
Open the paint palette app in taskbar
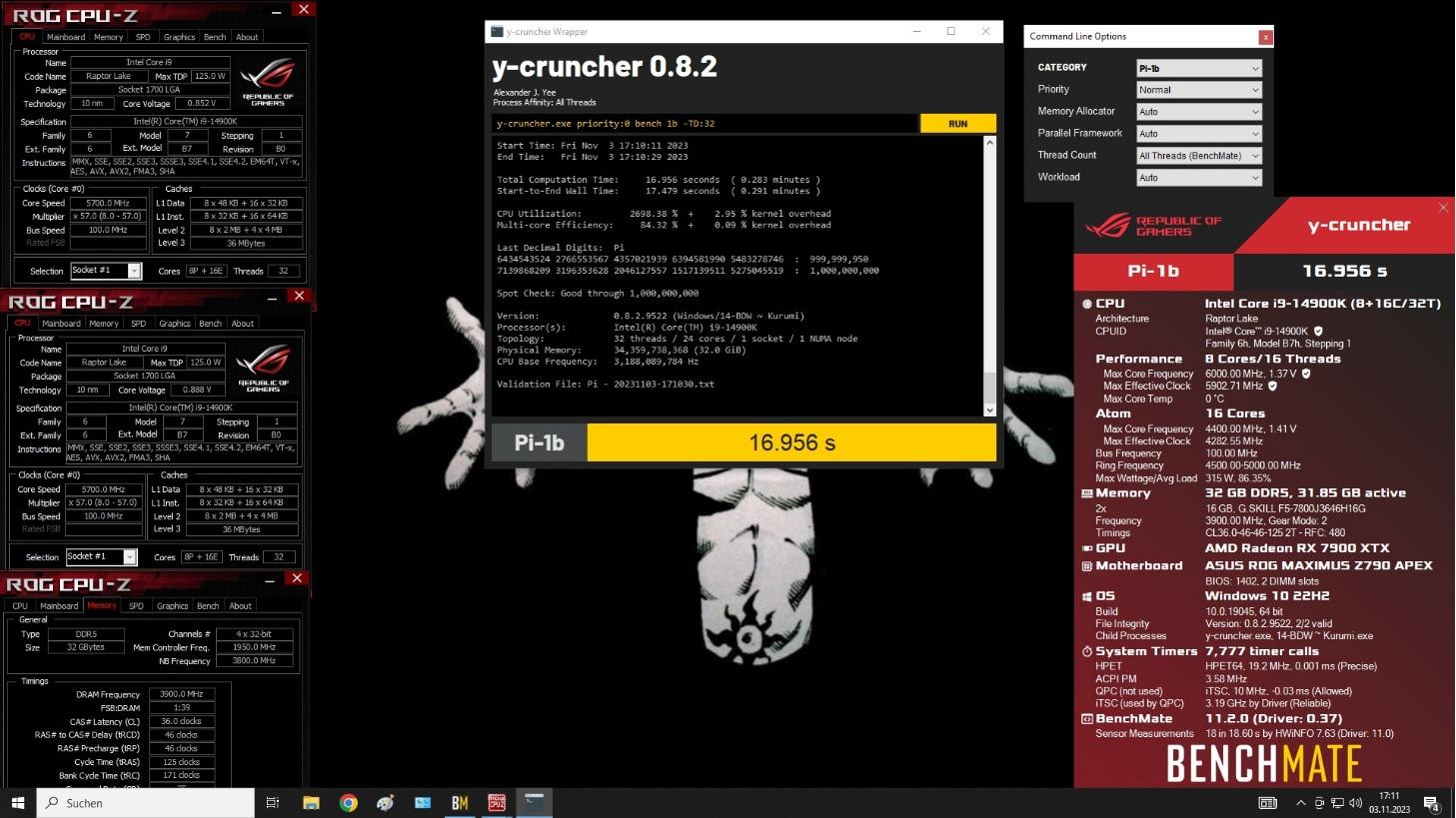tap(386, 802)
